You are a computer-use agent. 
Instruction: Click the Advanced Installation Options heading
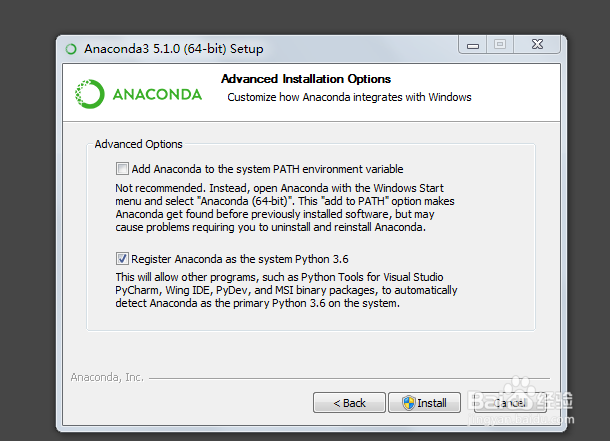(x=306, y=79)
